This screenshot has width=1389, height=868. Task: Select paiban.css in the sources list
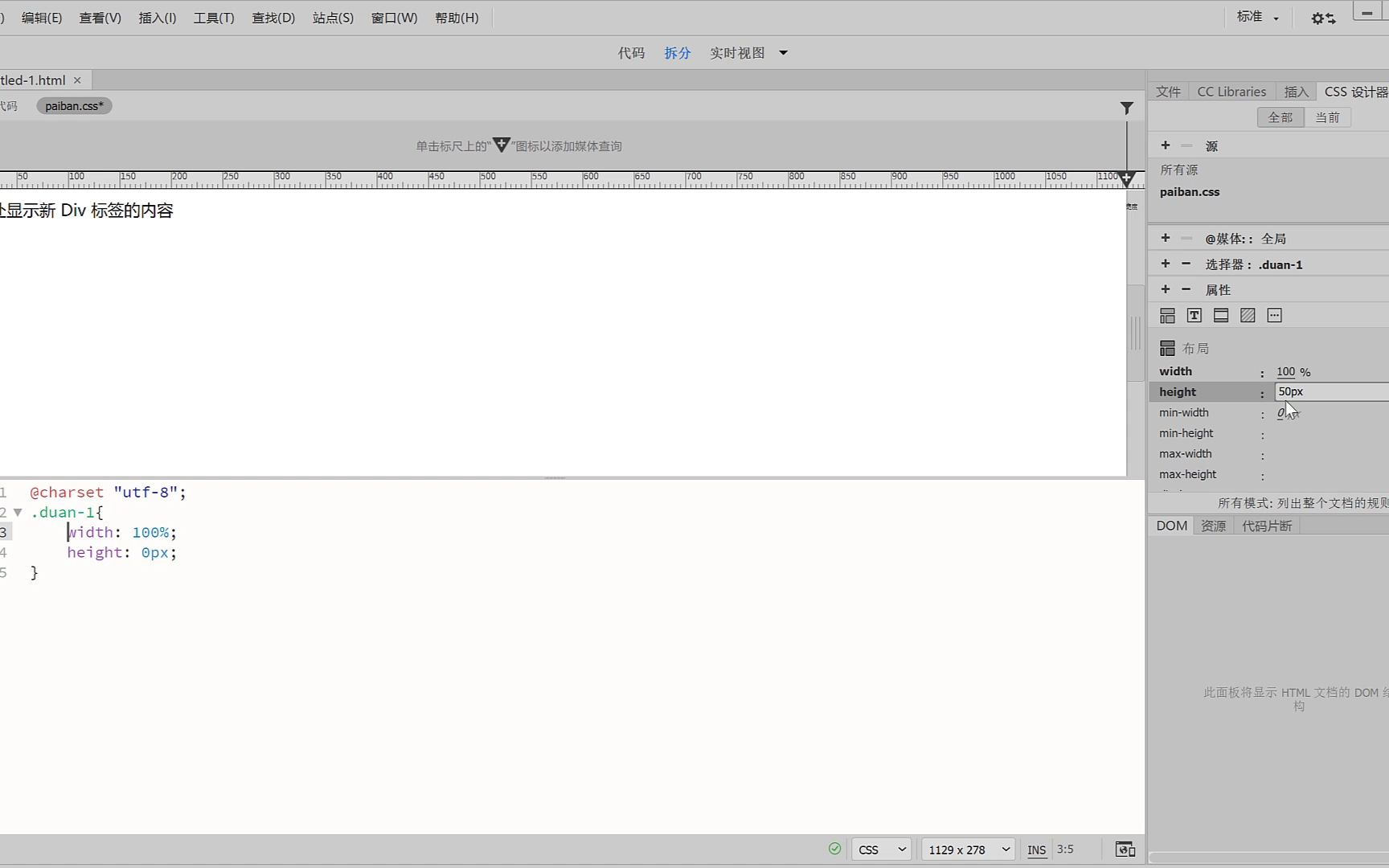[1190, 192]
